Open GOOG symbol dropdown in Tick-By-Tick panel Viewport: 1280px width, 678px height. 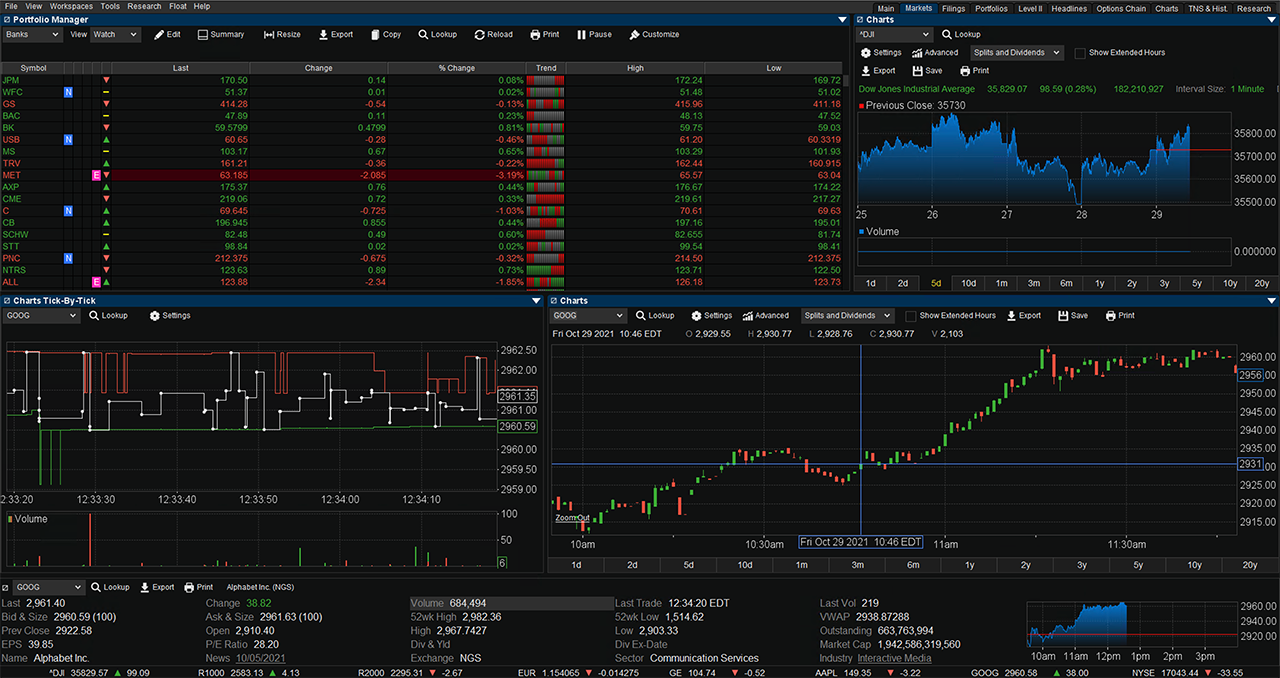coord(41,315)
